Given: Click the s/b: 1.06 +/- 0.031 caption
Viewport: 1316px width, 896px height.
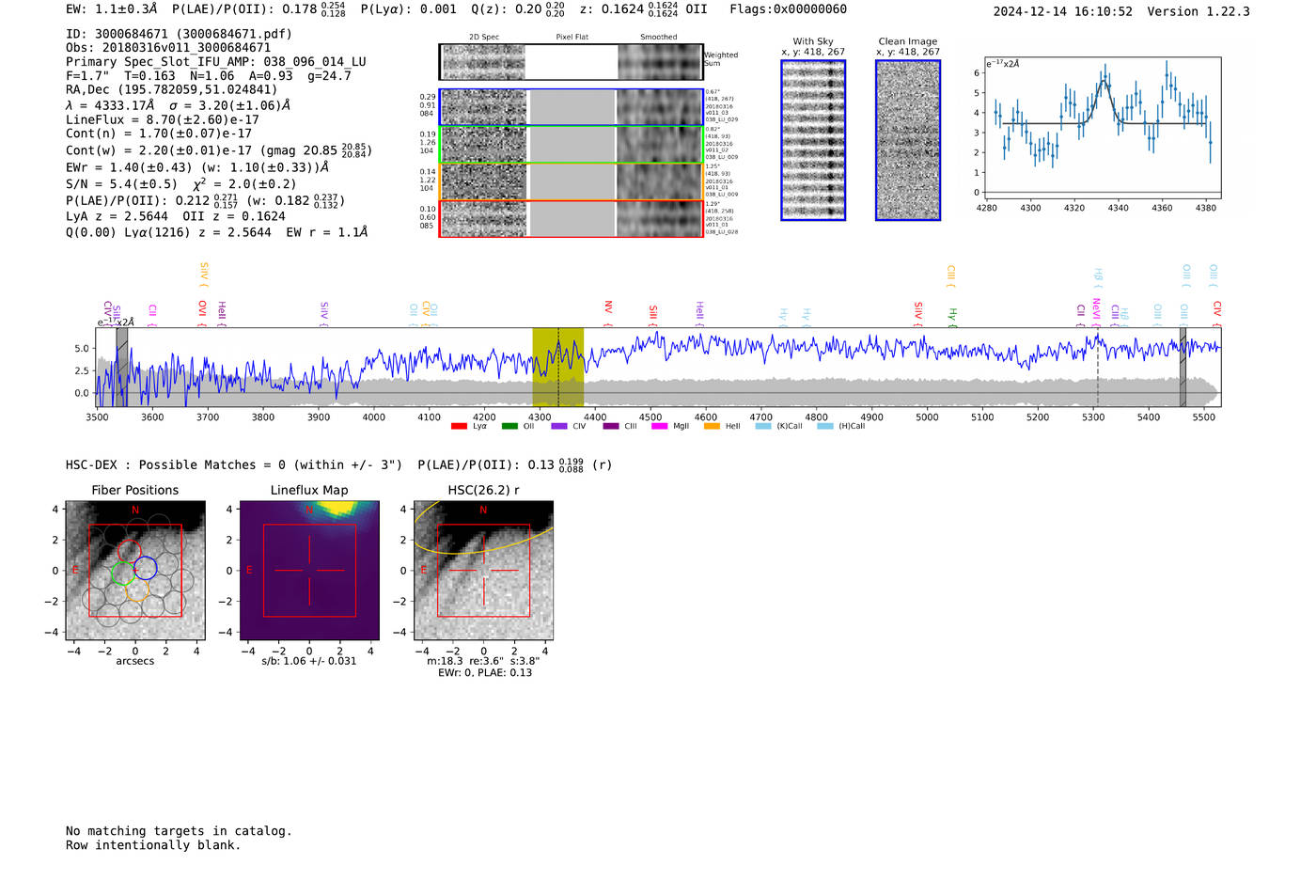Looking at the screenshot, I should click(309, 661).
